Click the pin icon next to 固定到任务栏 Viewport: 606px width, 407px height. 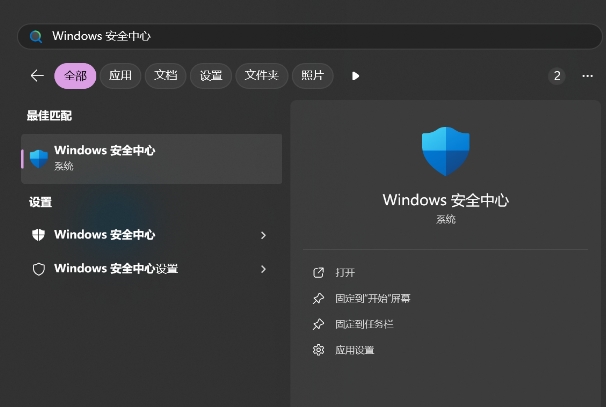pos(319,324)
